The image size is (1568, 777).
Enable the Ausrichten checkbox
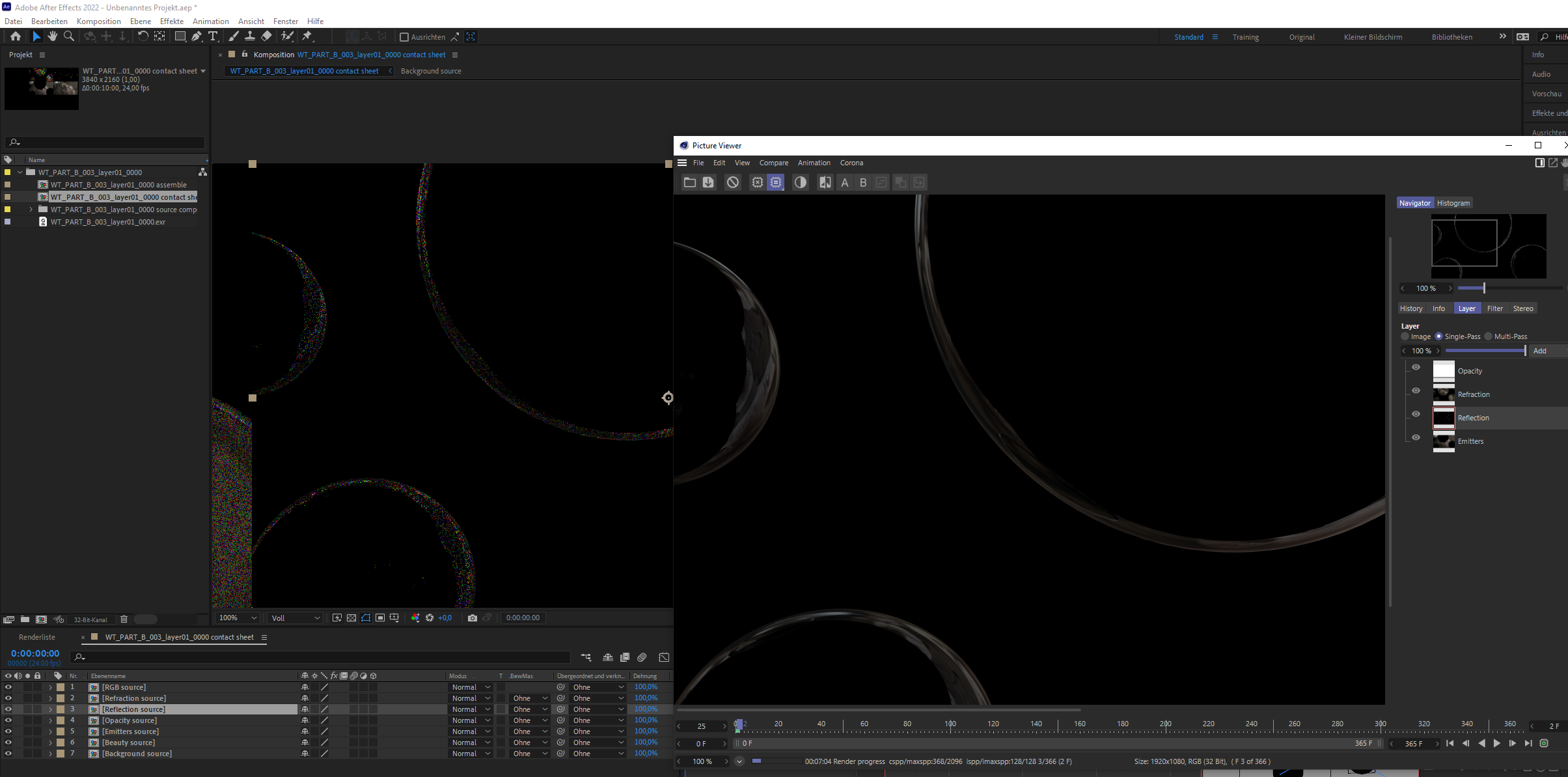click(x=404, y=37)
